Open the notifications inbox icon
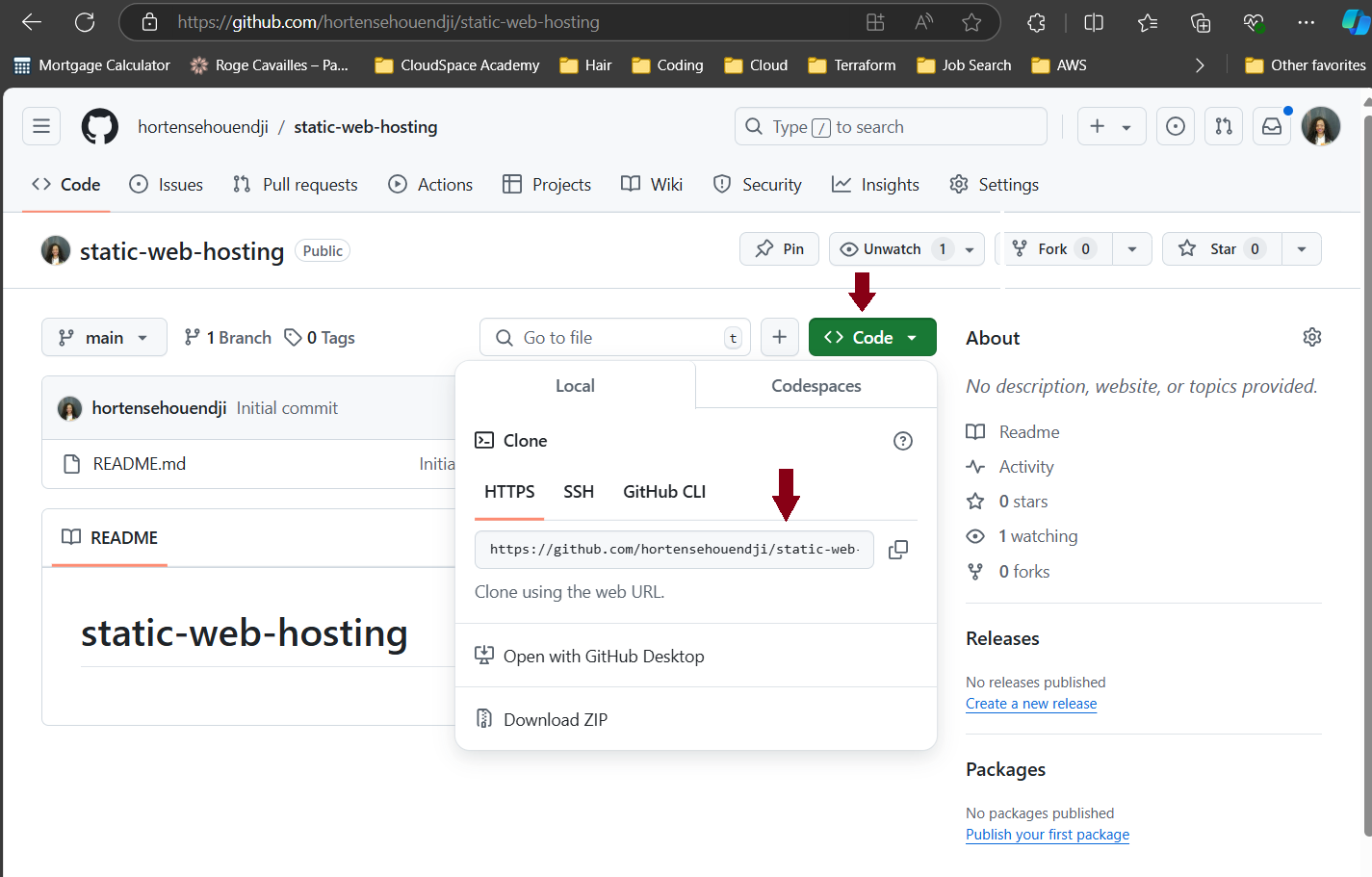Image resolution: width=1372 pixels, height=877 pixels. (x=1272, y=126)
